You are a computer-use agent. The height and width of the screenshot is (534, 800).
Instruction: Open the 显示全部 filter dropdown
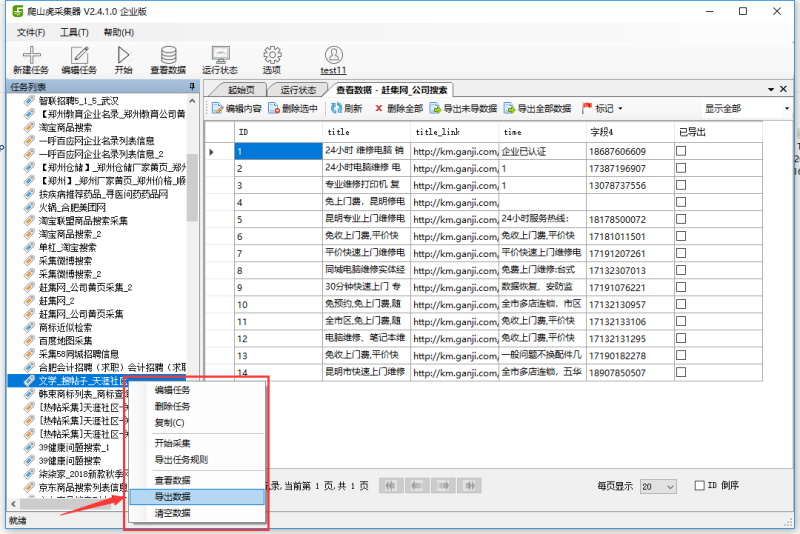745,108
